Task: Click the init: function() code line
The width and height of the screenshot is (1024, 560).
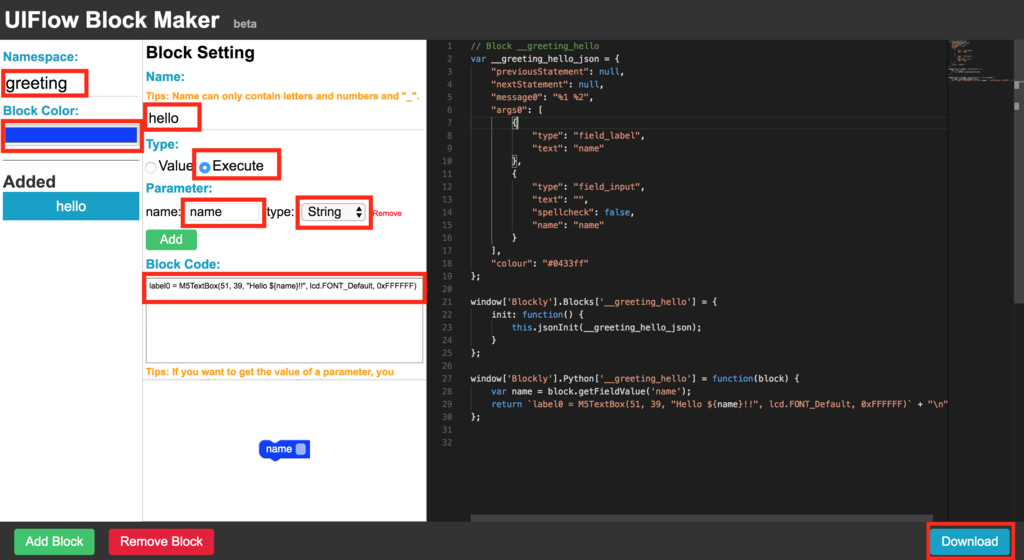Action: tap(537, 315)
